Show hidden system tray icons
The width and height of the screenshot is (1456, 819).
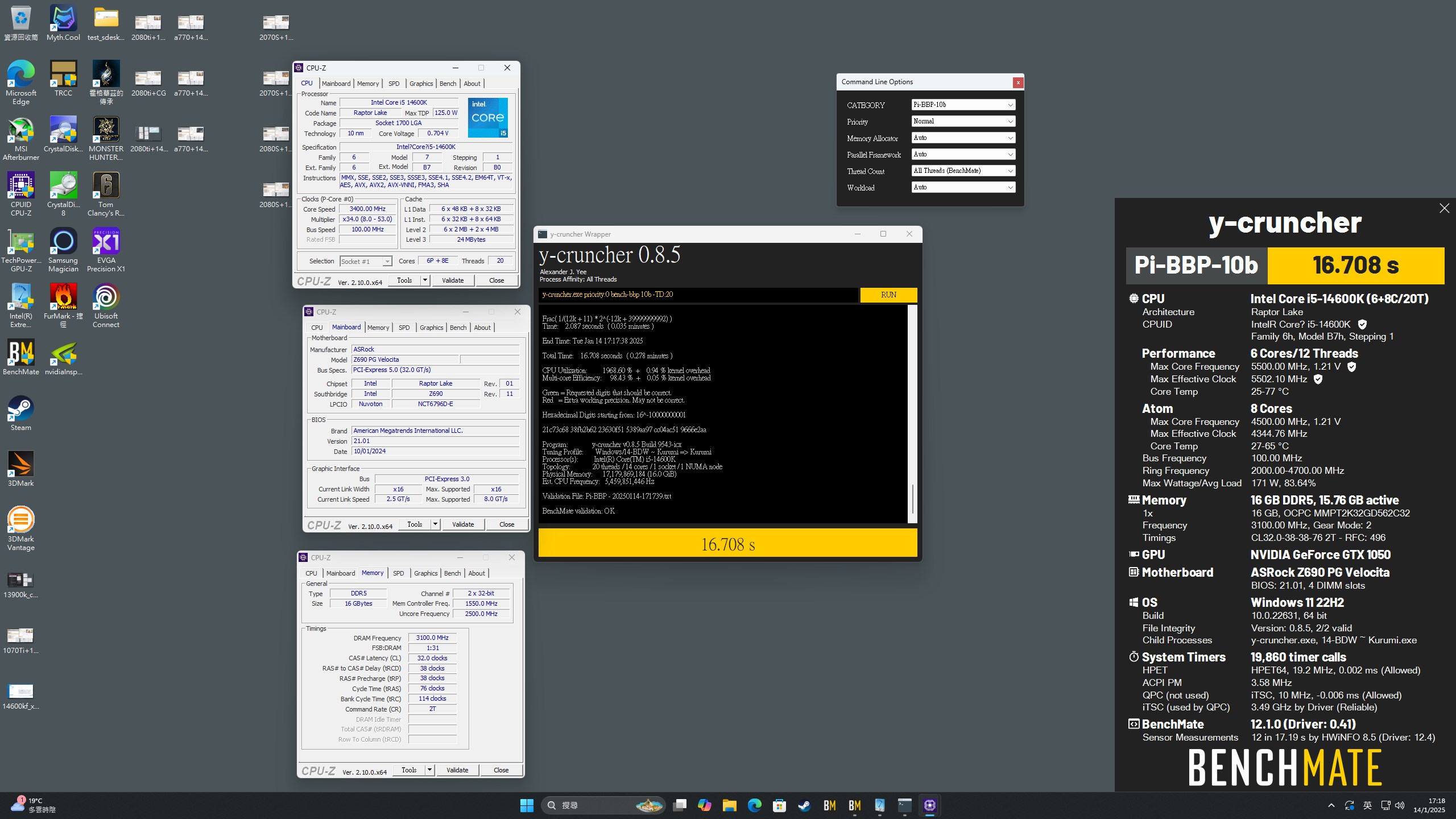tap(1331, 805)
